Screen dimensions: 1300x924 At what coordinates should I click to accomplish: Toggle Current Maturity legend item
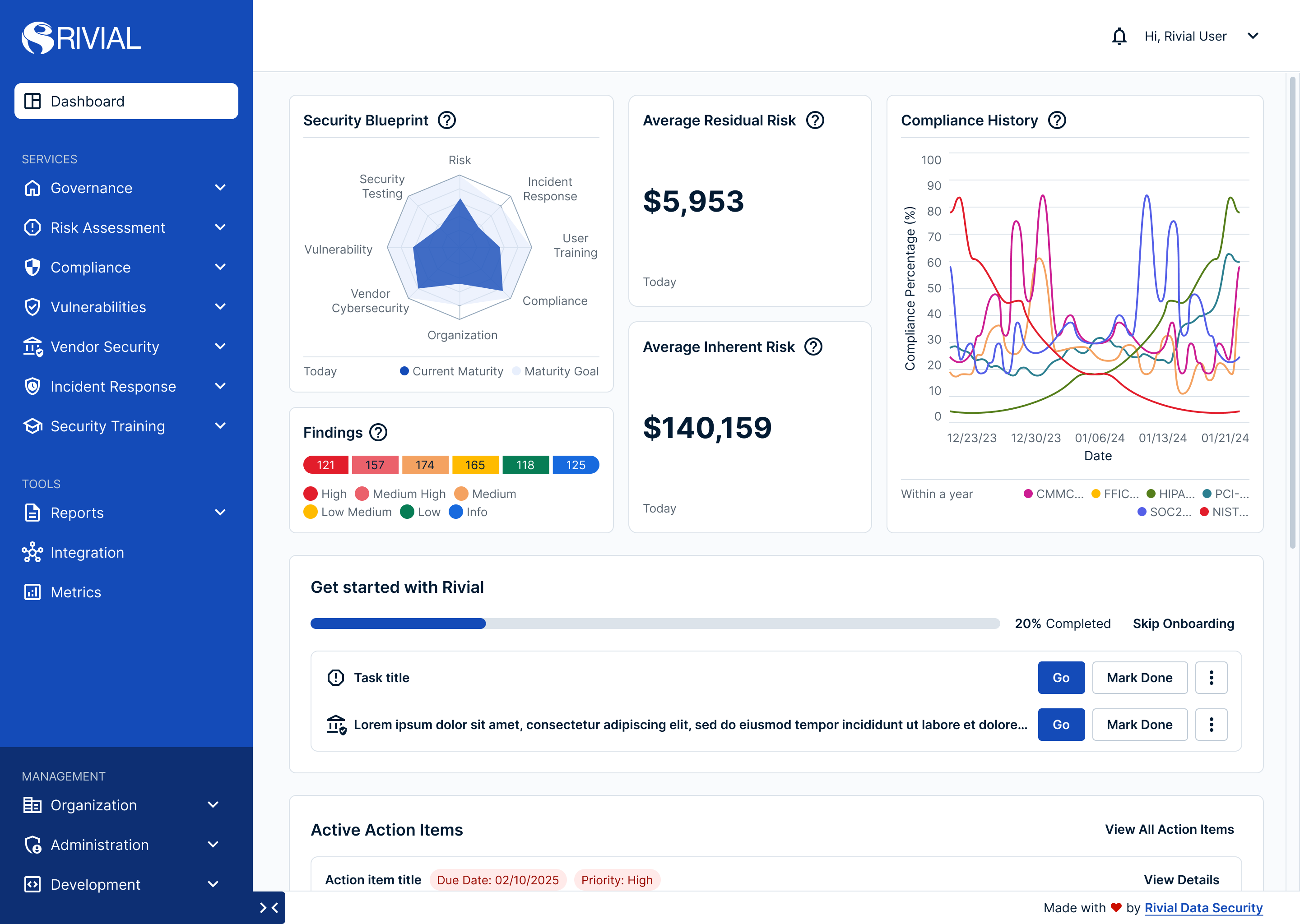coord(451,371)
